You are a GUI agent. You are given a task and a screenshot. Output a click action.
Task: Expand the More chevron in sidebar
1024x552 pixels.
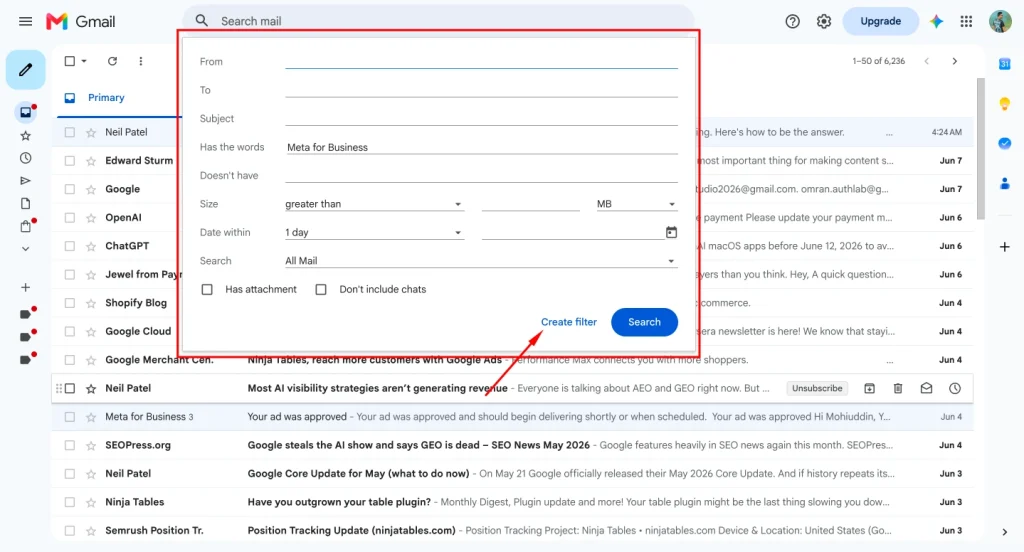coord(25,249)
